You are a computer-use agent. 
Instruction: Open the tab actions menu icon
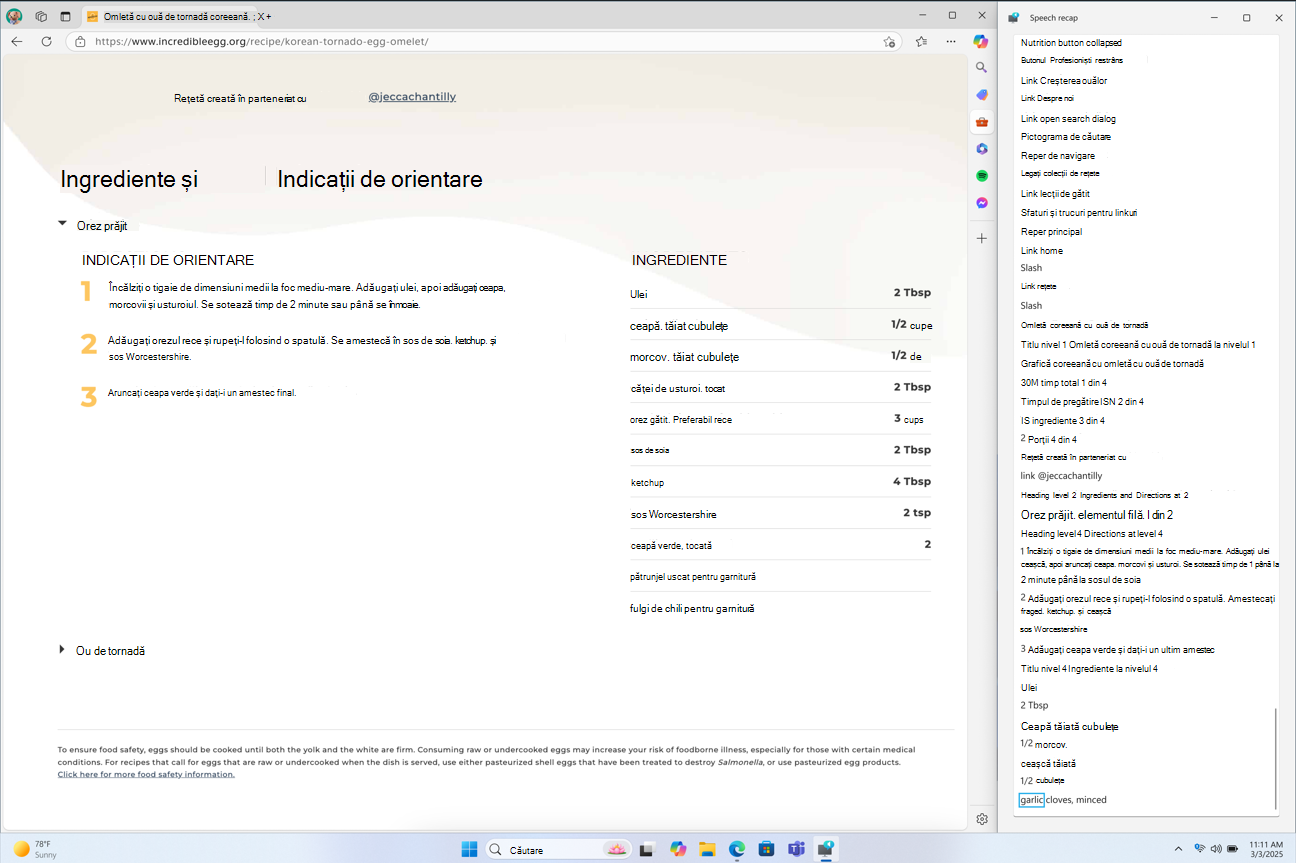[x=65, y=16]
